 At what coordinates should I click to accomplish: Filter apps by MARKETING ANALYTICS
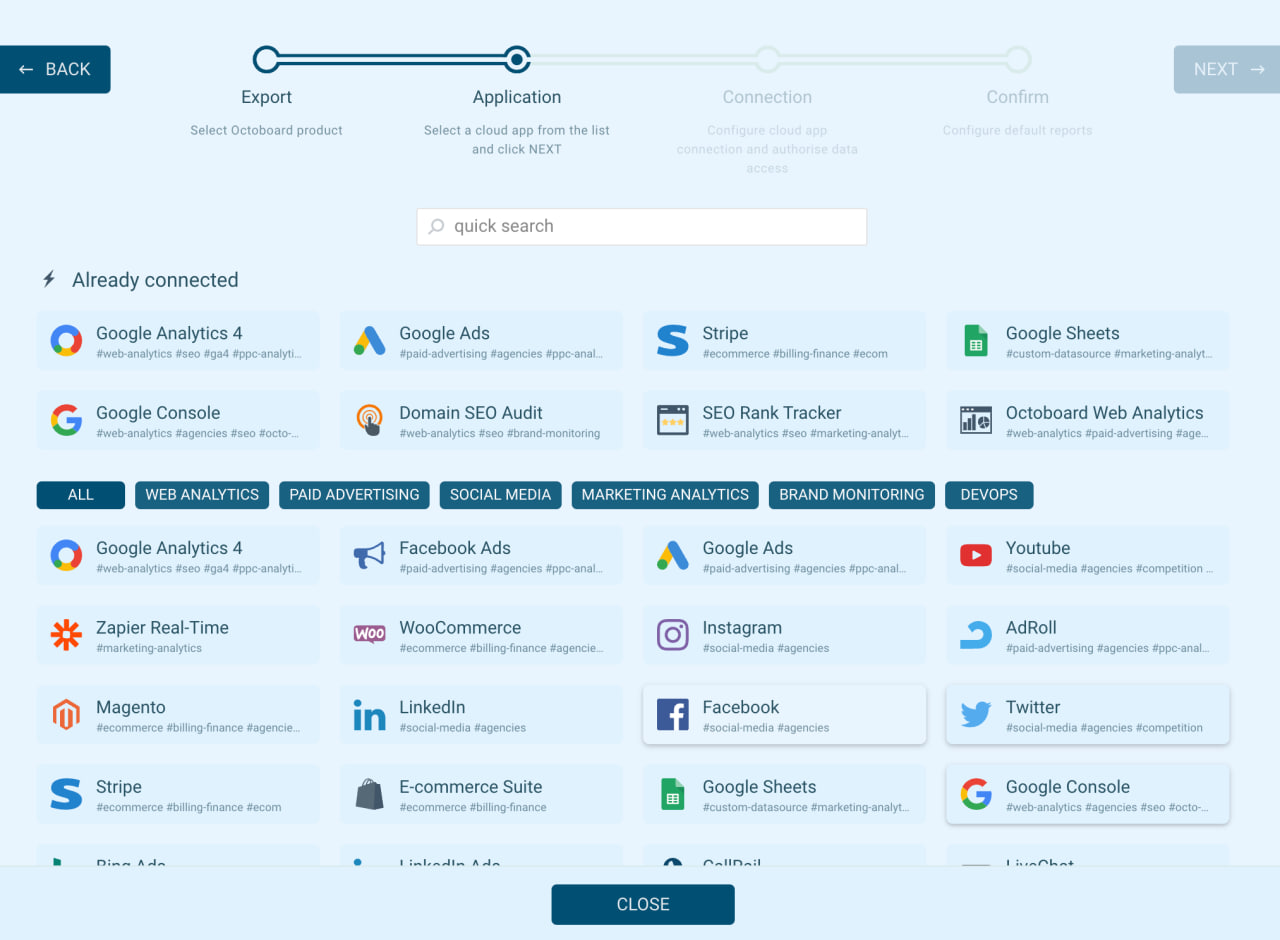tap(665, 495)
